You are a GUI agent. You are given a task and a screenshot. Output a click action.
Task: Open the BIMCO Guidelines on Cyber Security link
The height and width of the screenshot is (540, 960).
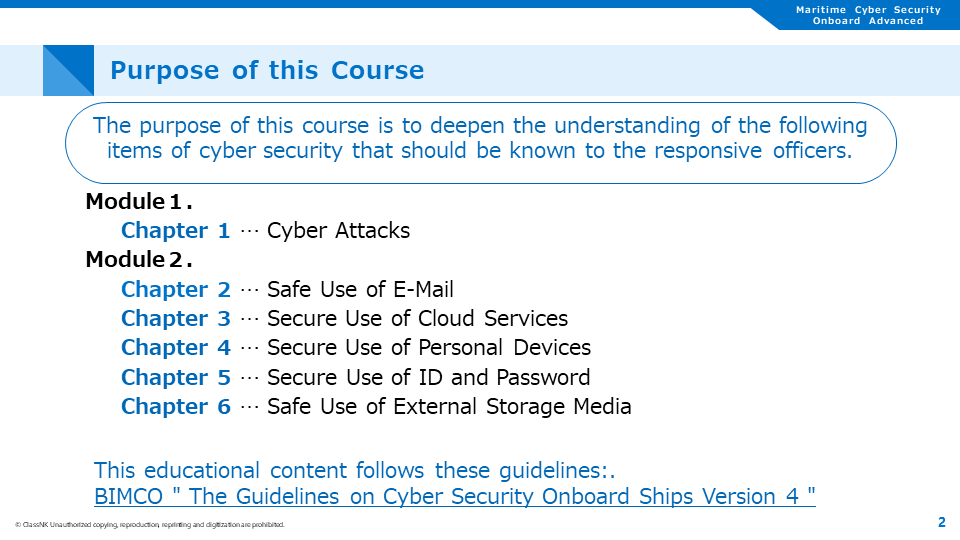(454, 497)
